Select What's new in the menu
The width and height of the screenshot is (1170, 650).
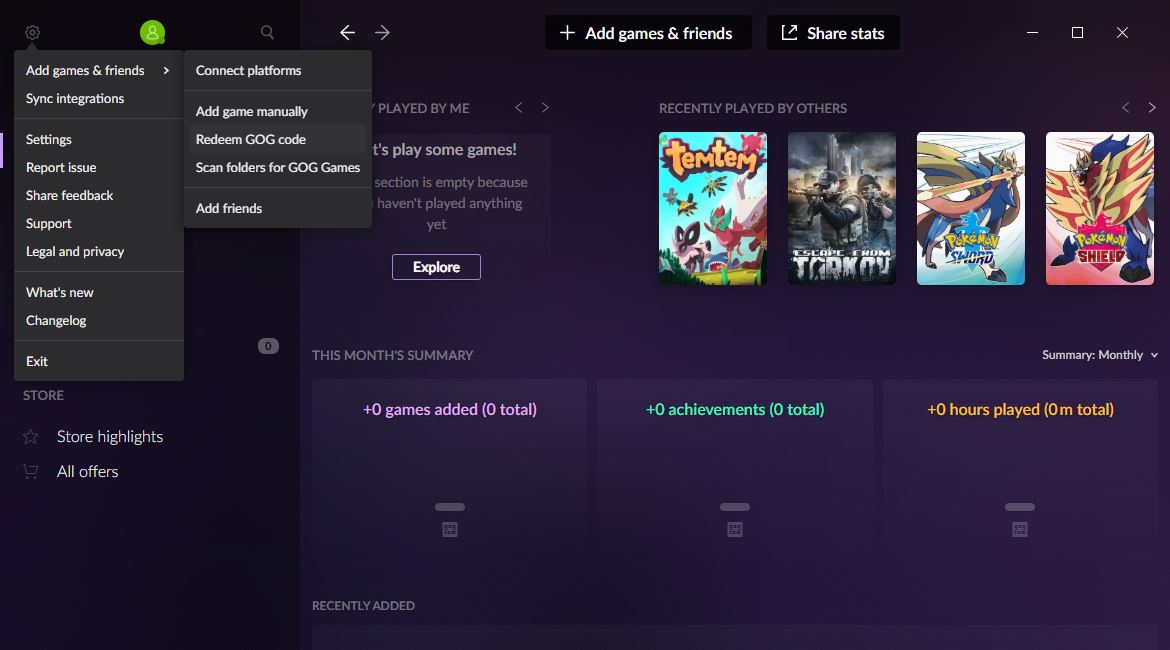[98, 293]
